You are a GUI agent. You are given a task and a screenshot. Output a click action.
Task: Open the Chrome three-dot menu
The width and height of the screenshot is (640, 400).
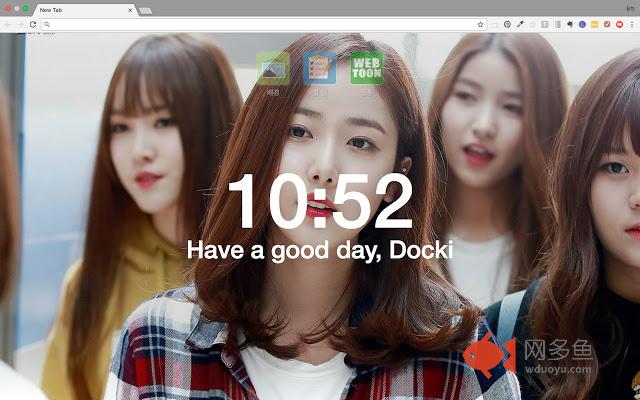633,24
